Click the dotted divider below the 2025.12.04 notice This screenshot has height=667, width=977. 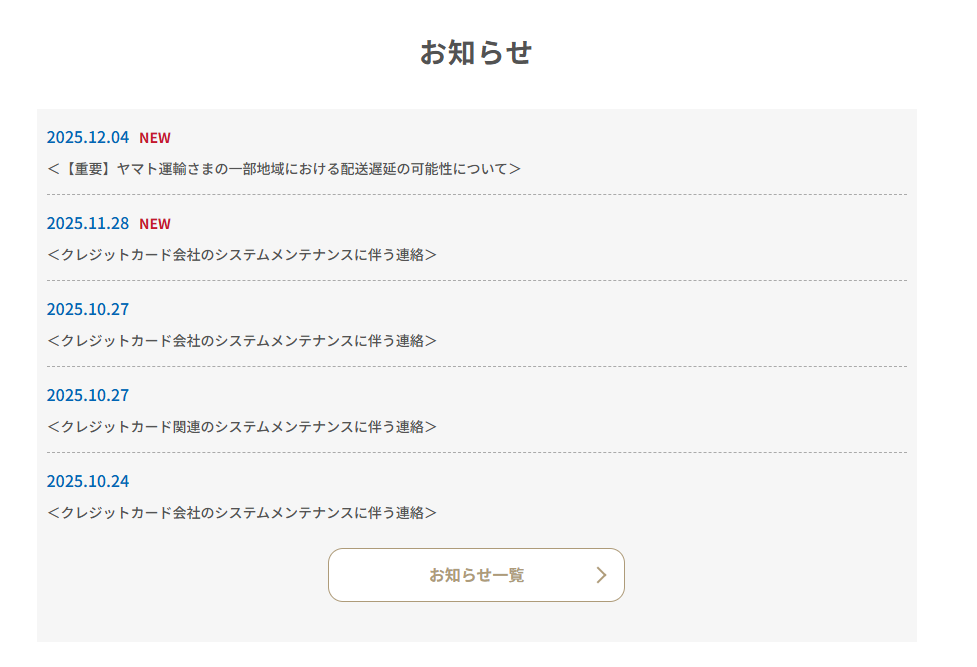click(x=476, y=194)
